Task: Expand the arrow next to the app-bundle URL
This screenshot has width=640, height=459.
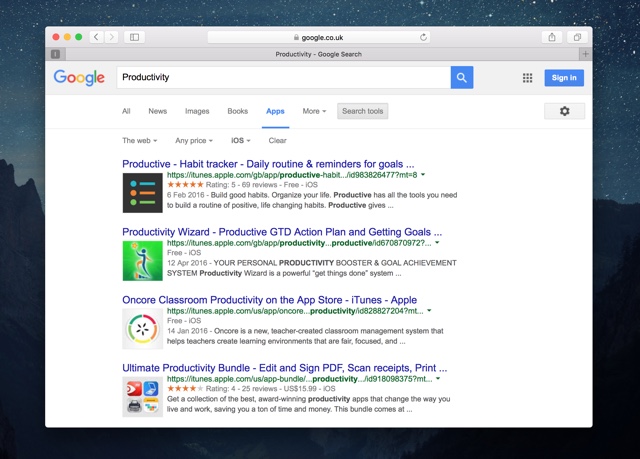Action: [x=438, y=379]
